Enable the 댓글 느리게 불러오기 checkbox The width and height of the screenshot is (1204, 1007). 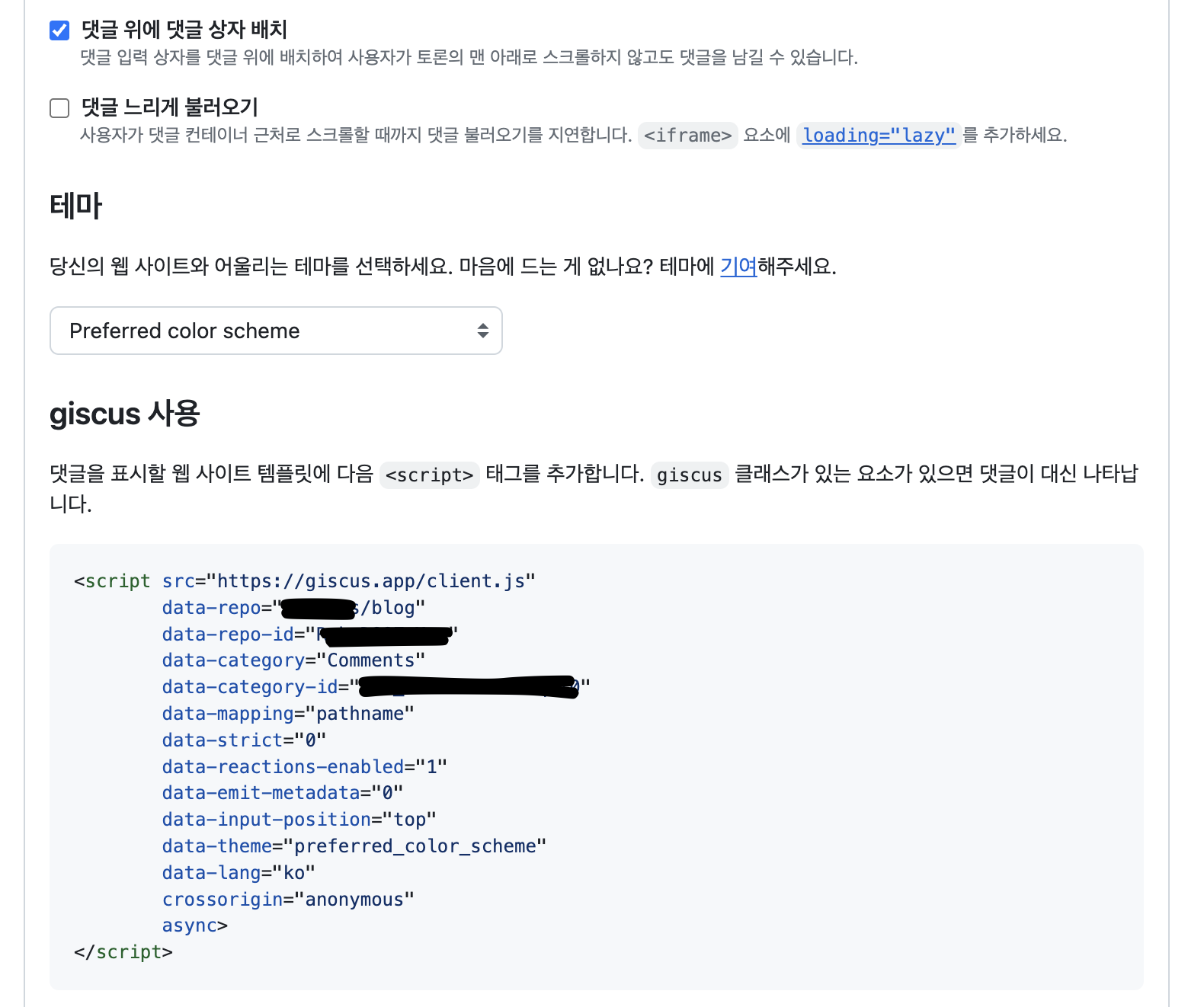pyautogui.click(x=59, y=108)
